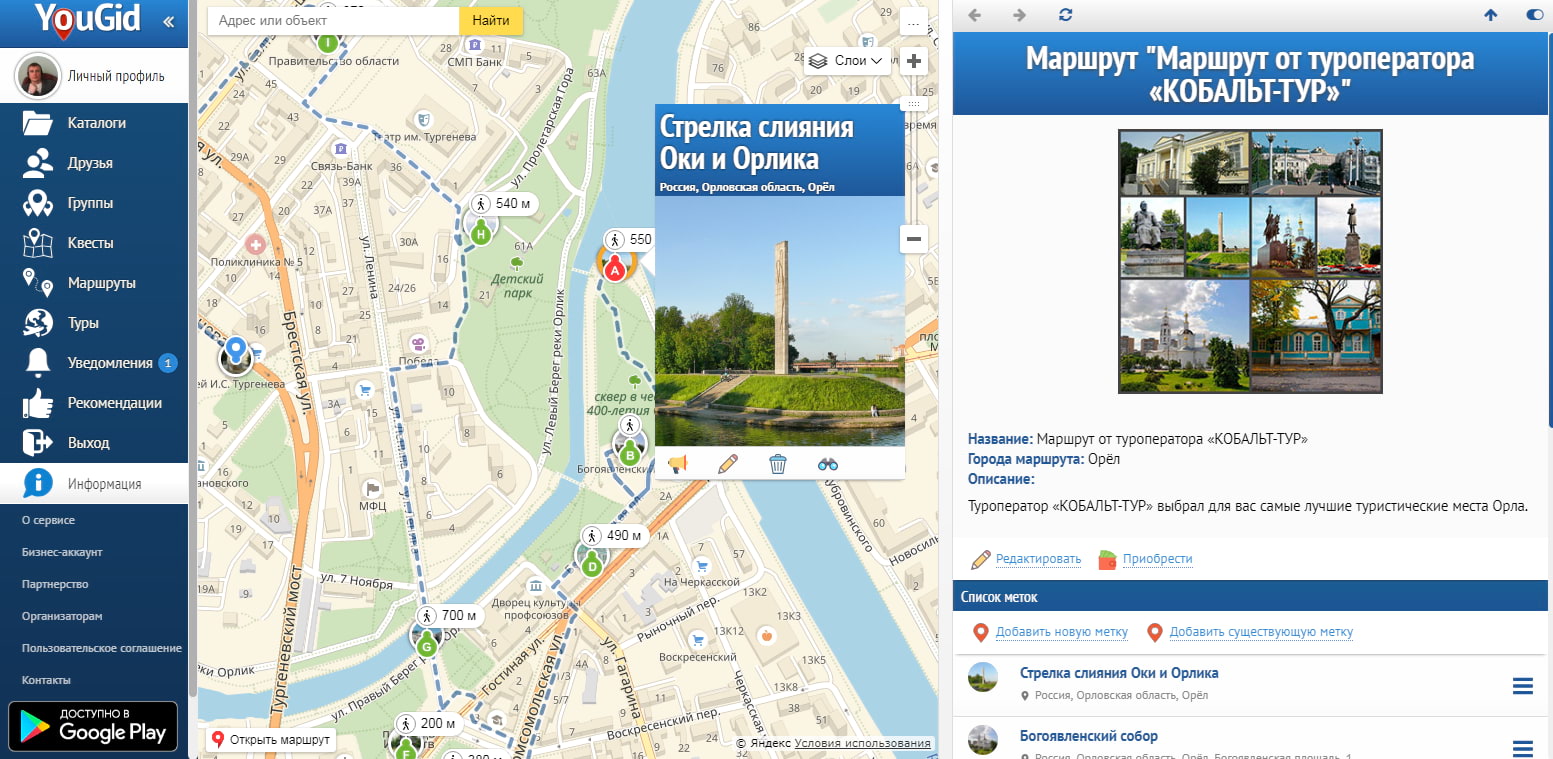Screen dimensions: 1553x759
Task: Collapse the sidebar with the double chevron
Action: coord(168,21)
